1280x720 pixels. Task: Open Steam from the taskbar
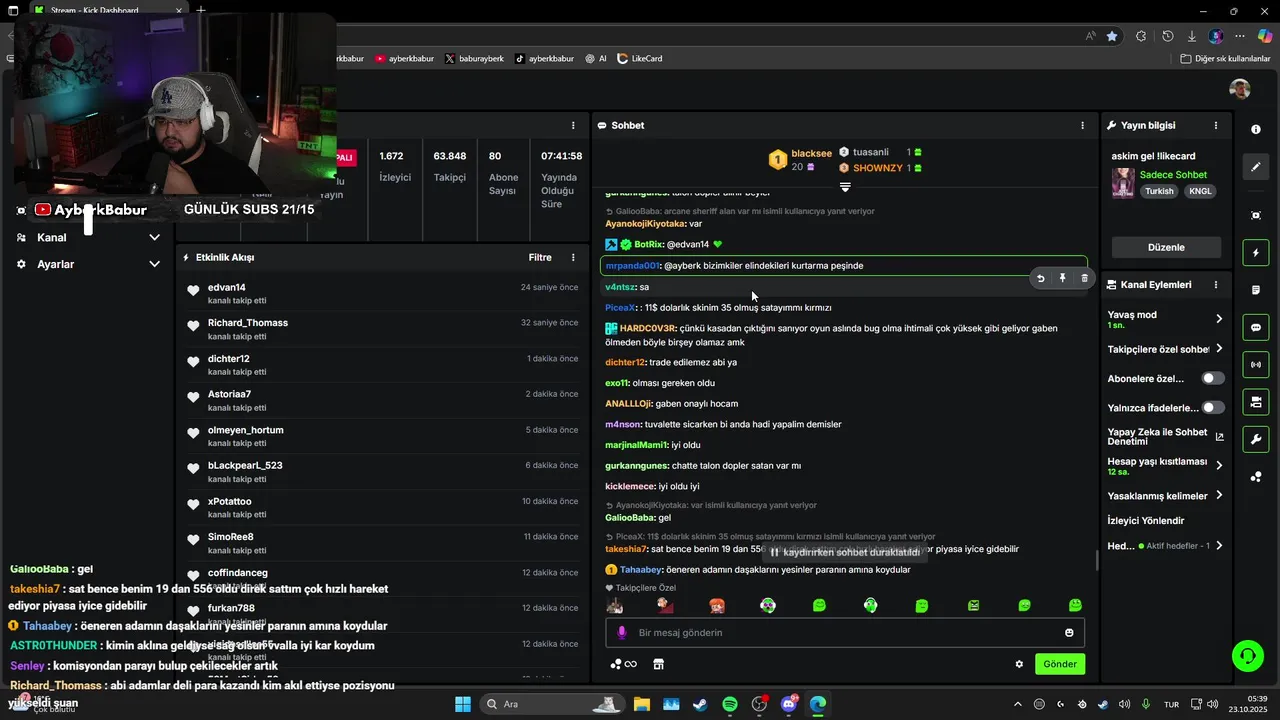pyautogui.click(x=700, y=704)
